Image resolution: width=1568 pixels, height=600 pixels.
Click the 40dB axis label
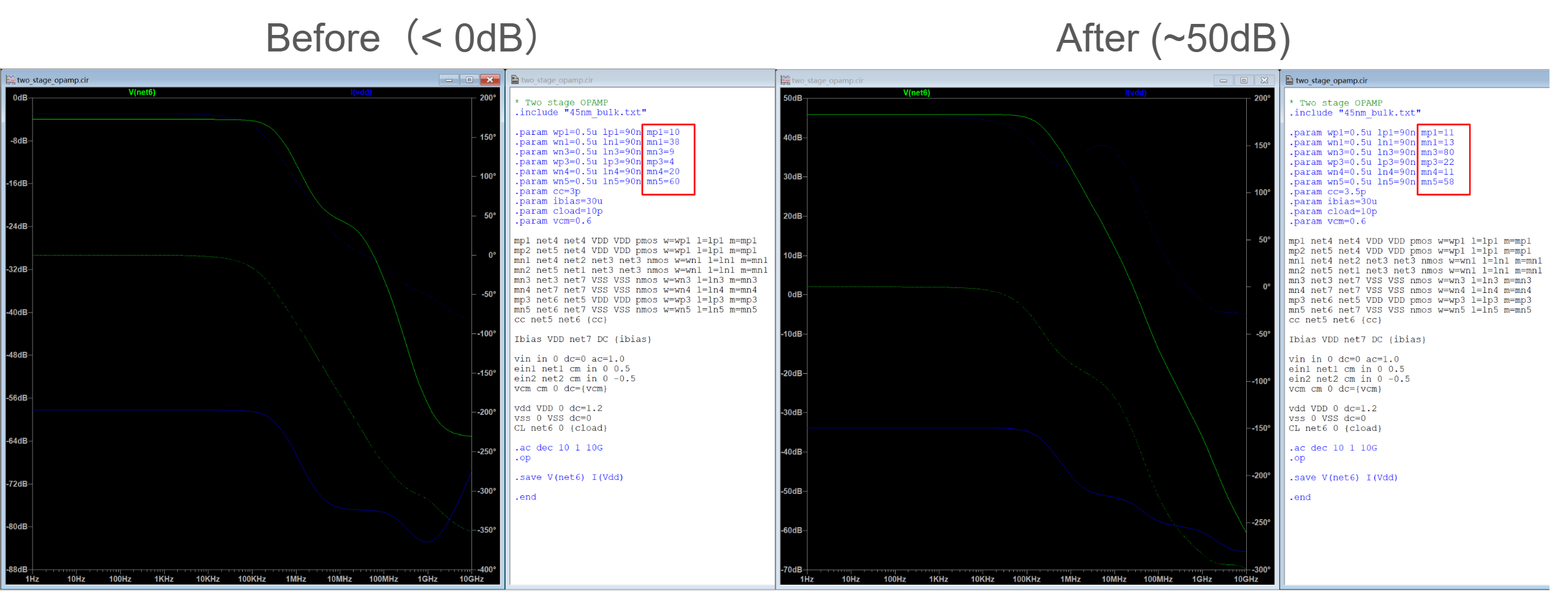[793, 138]
